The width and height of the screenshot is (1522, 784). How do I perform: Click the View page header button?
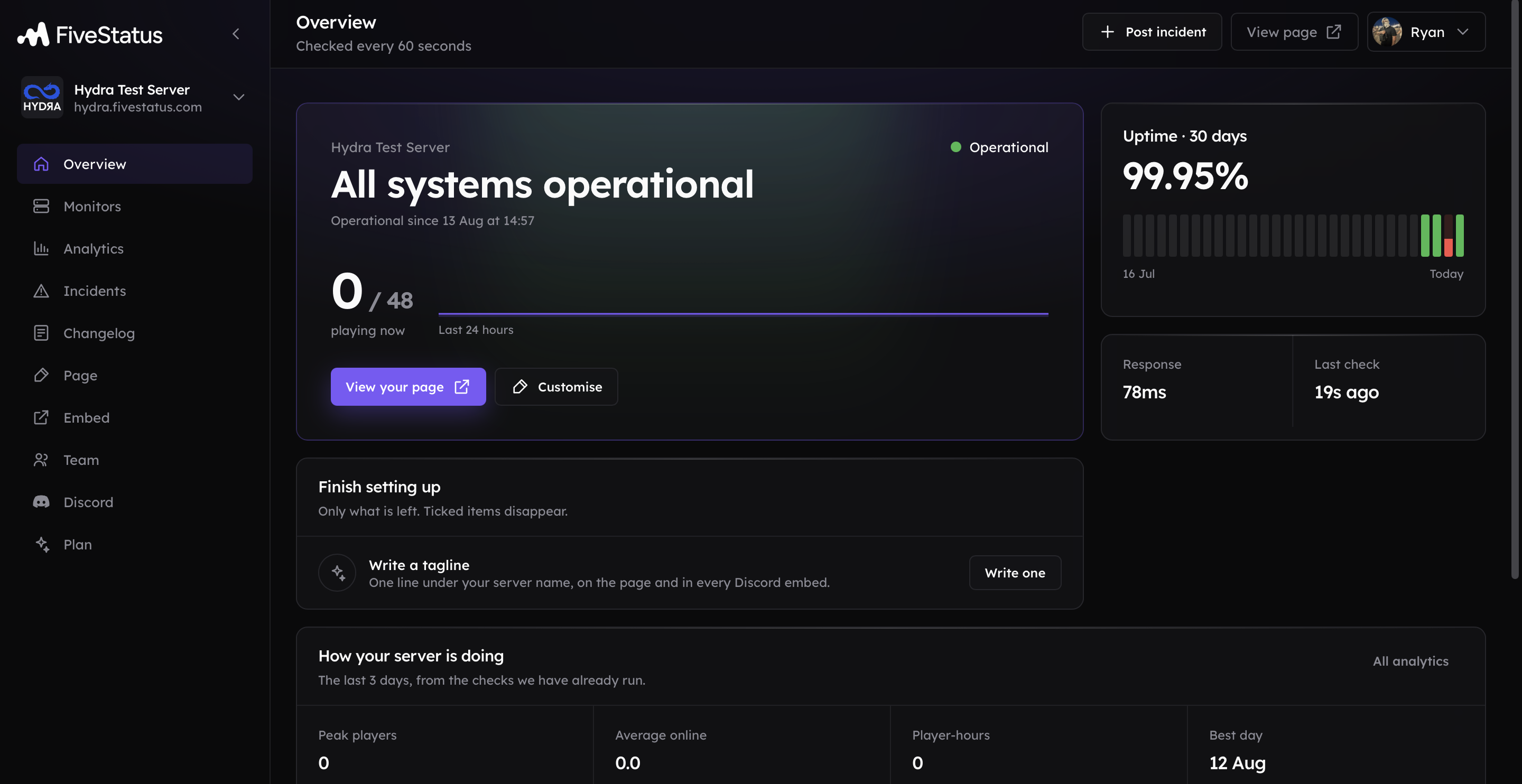tap(1294, 32)
